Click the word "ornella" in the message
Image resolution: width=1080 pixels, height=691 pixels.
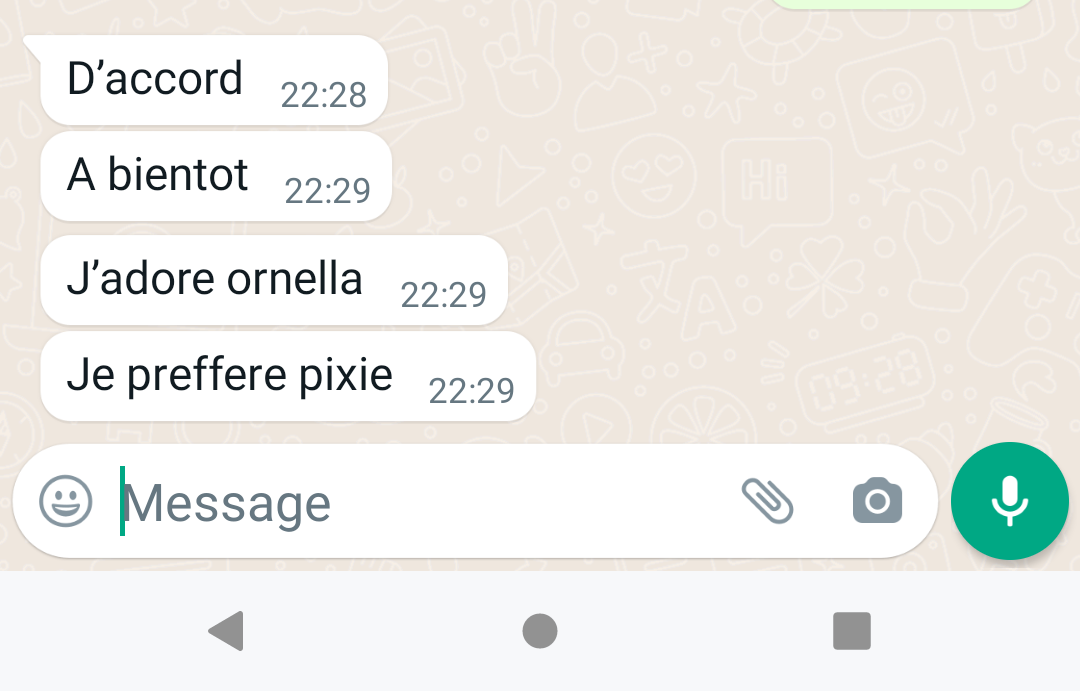294,279
